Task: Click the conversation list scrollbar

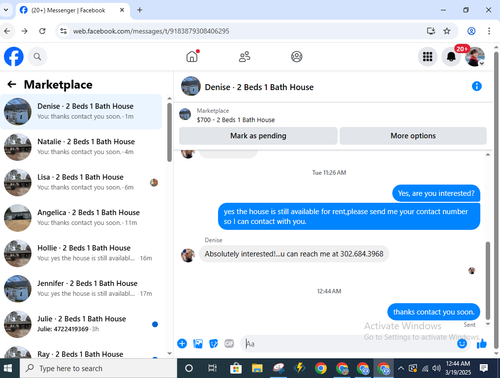Action: tap(169, 133)
